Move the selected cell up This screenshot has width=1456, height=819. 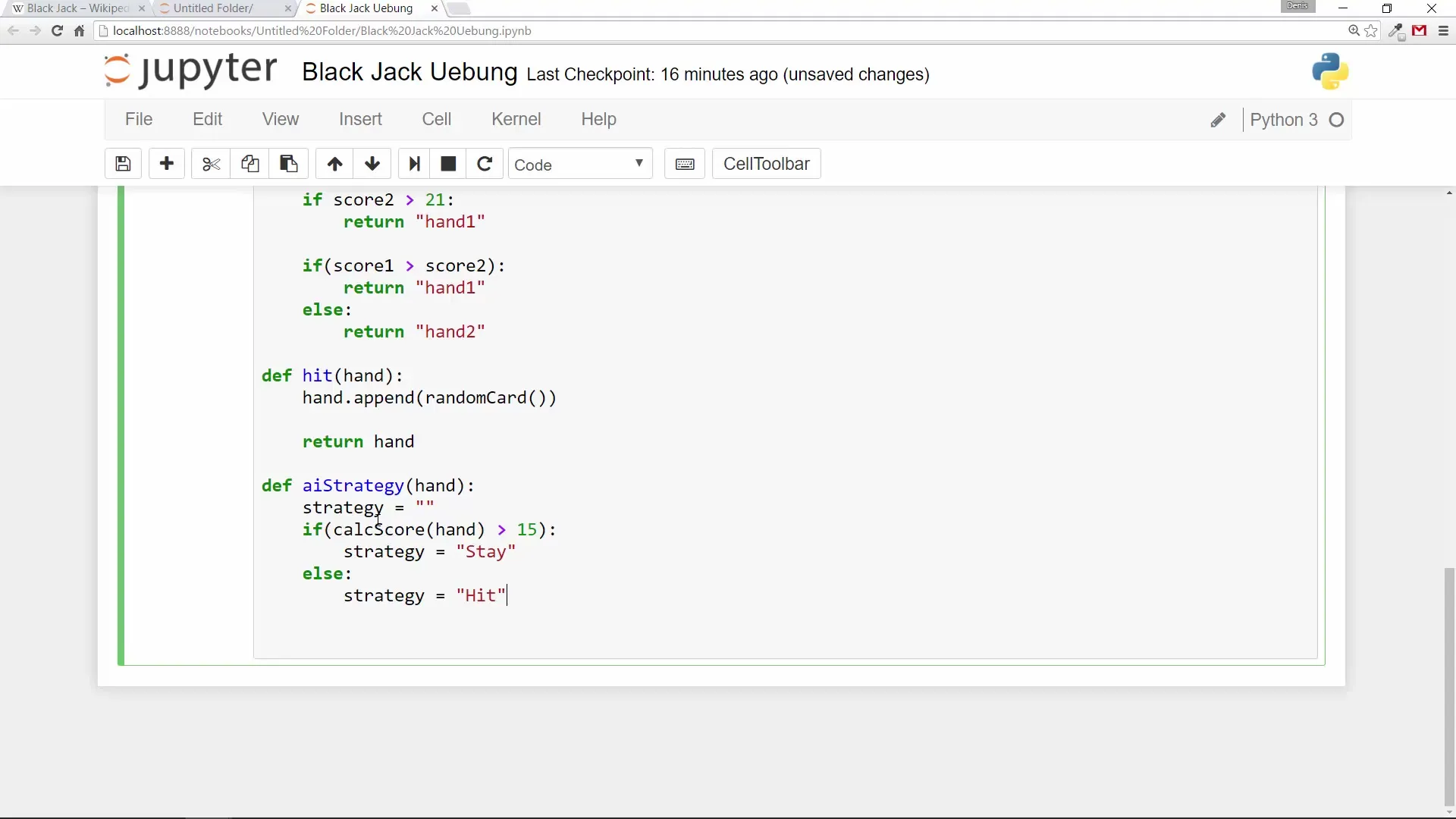[x=334, y=164]
